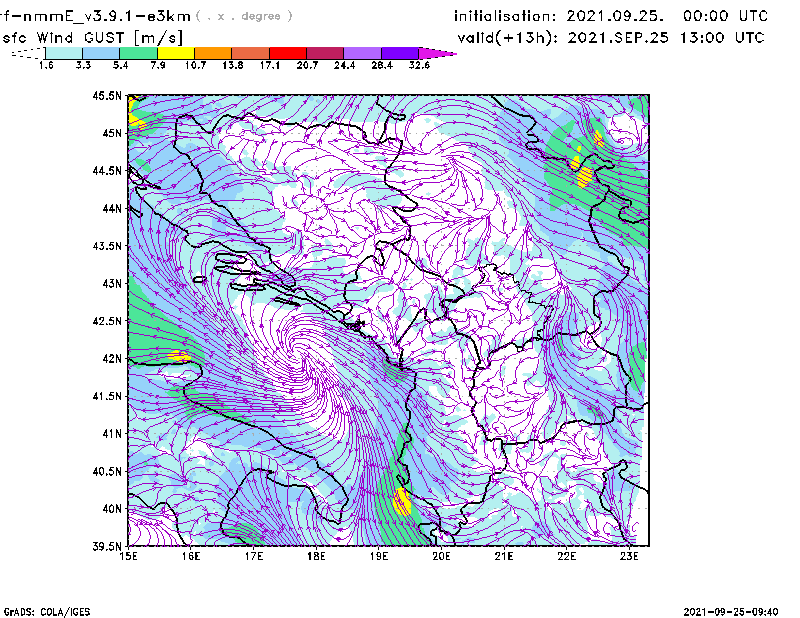The image size is (800, 618).
Task: Click the '19E' longitude axis label
Action: [380, 556]
